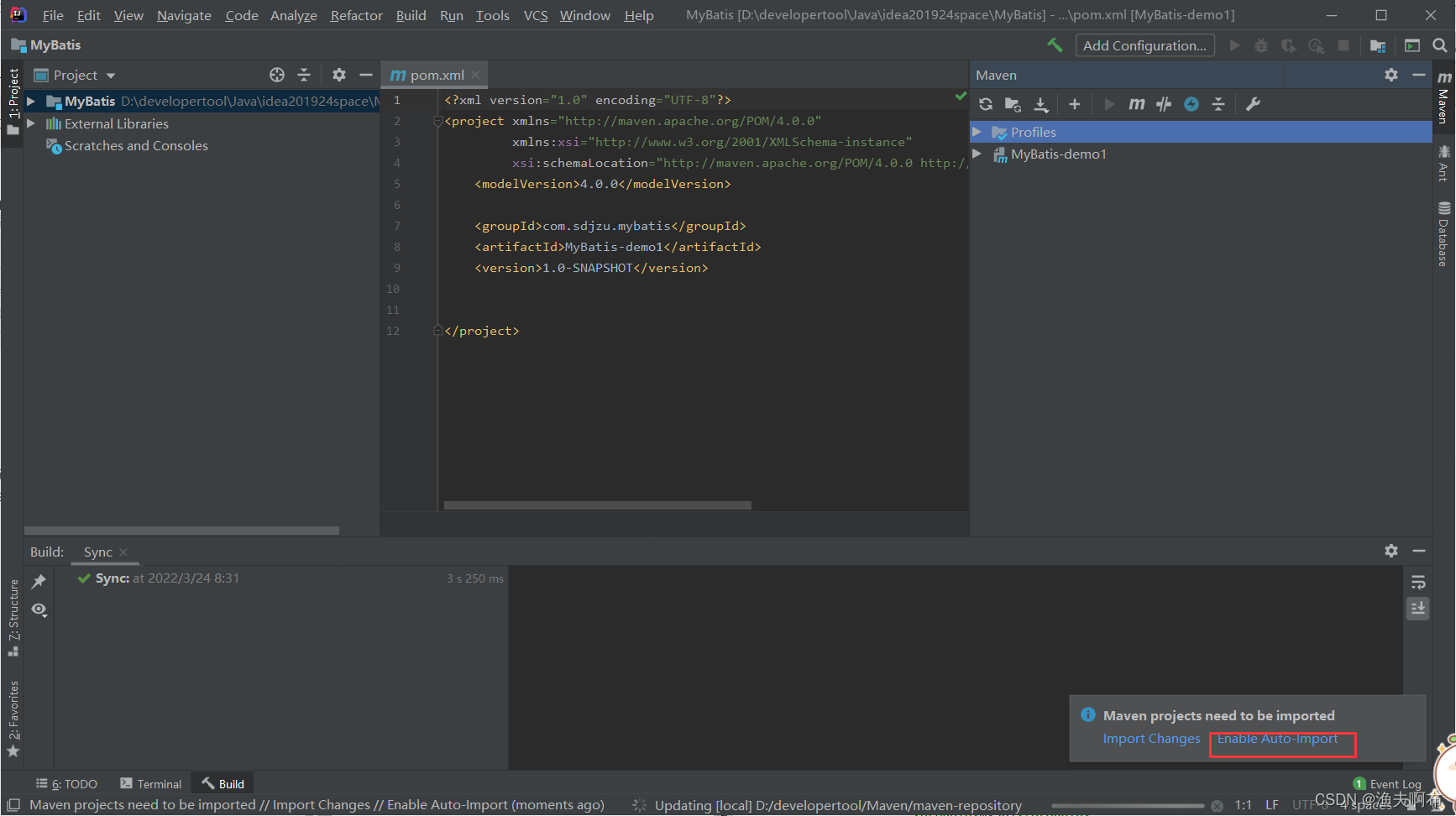This screenshot has width=1456, height=816.
Task: Toggle the Build view eye icon
Action: 39,609
